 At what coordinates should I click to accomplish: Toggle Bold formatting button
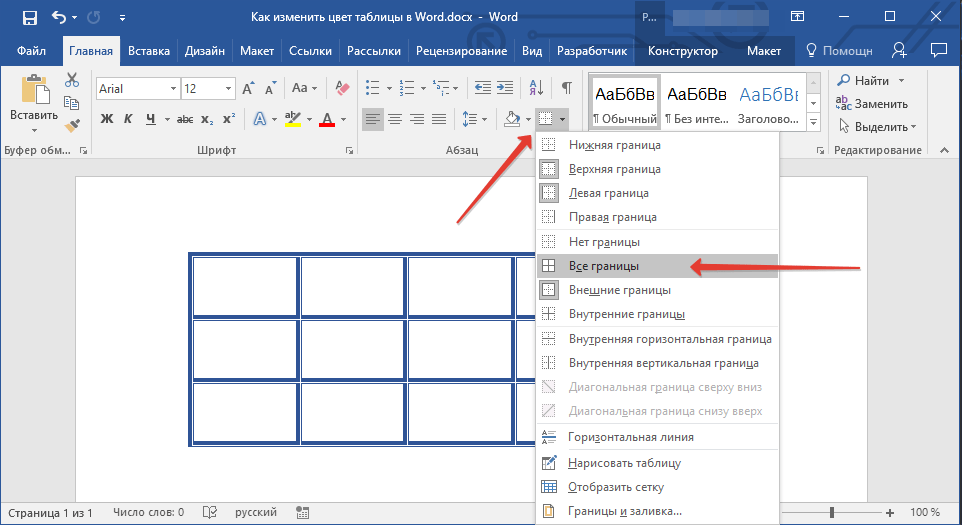point(106,120)
